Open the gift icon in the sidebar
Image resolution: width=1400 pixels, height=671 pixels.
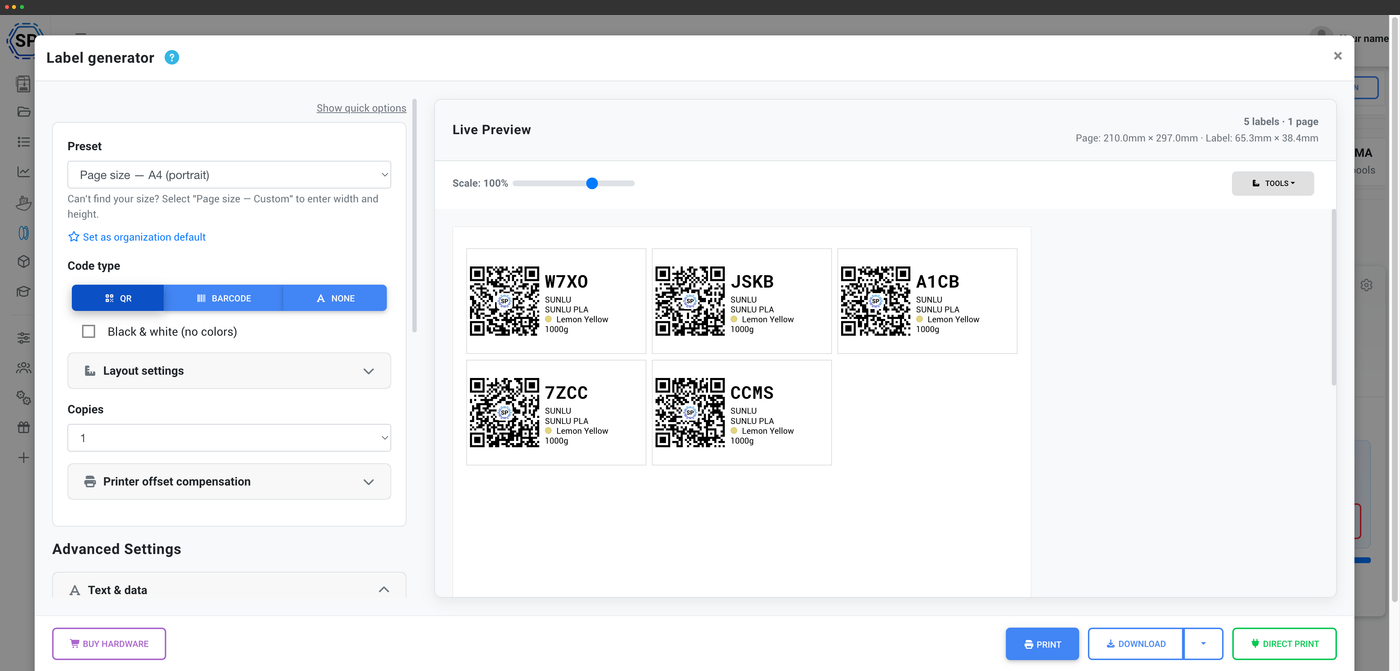tap(24, 427)
